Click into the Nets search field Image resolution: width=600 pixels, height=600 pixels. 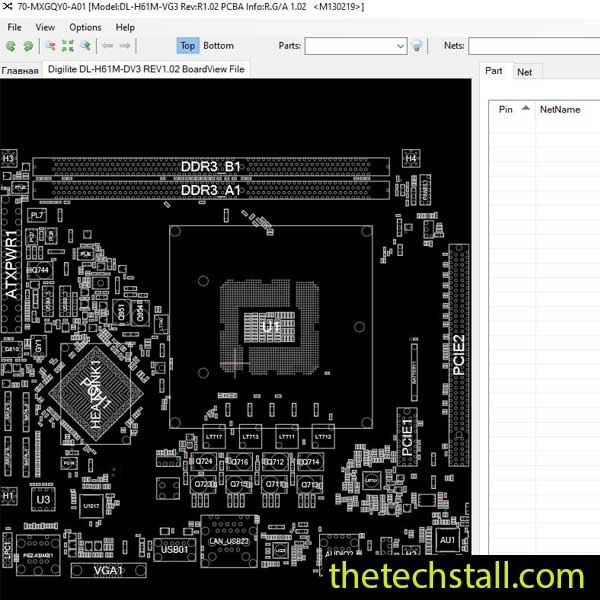pos(534,46)
